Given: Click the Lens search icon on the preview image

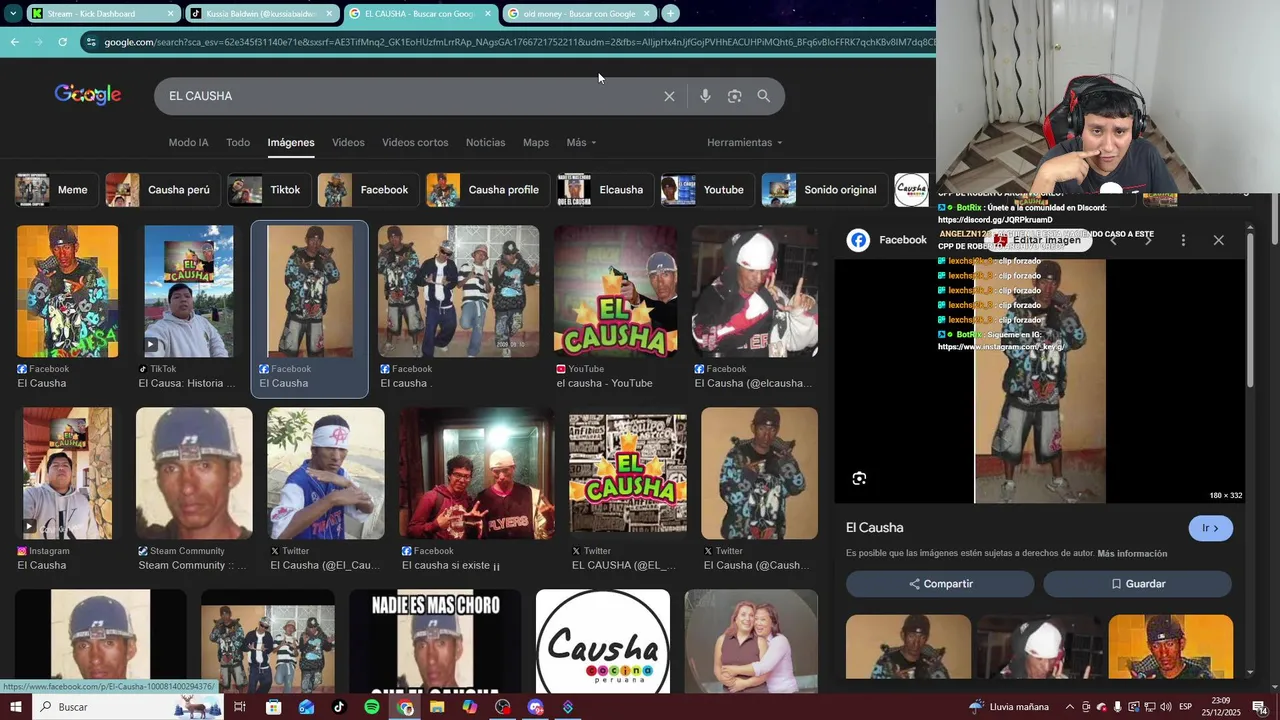Looking at the screenshot, I should click(x=859, y=478).
